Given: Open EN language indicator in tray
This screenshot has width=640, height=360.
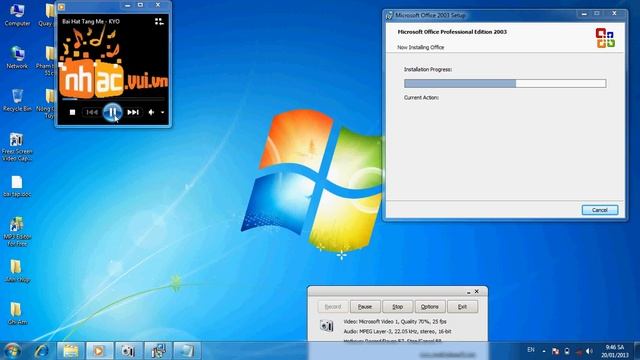Looking at the screenshot, I should (x=531, y=350).
